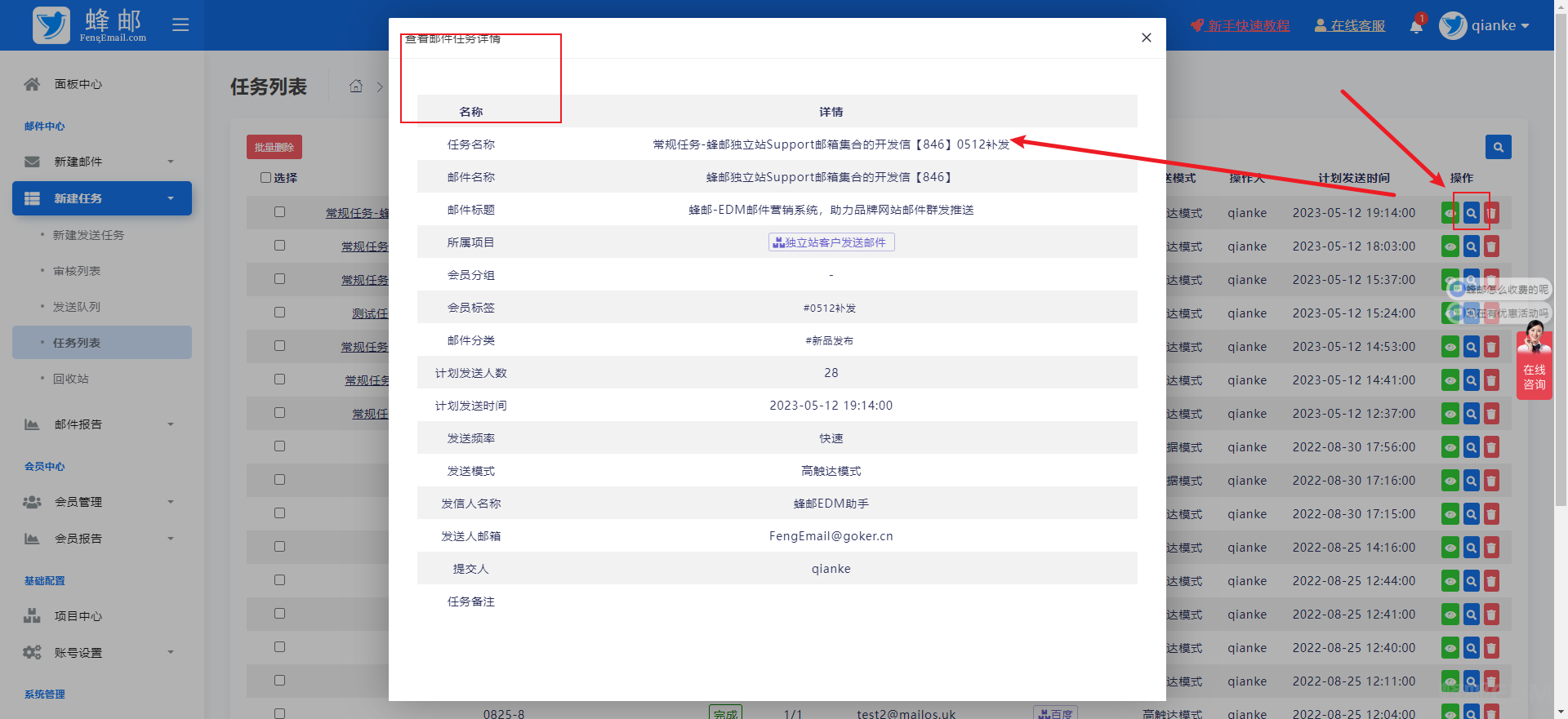Delete the 2022-08-25 12:41:00 task
Image resolution: width=1568 pixels, height=719 pixels.
click(1491, 615)
